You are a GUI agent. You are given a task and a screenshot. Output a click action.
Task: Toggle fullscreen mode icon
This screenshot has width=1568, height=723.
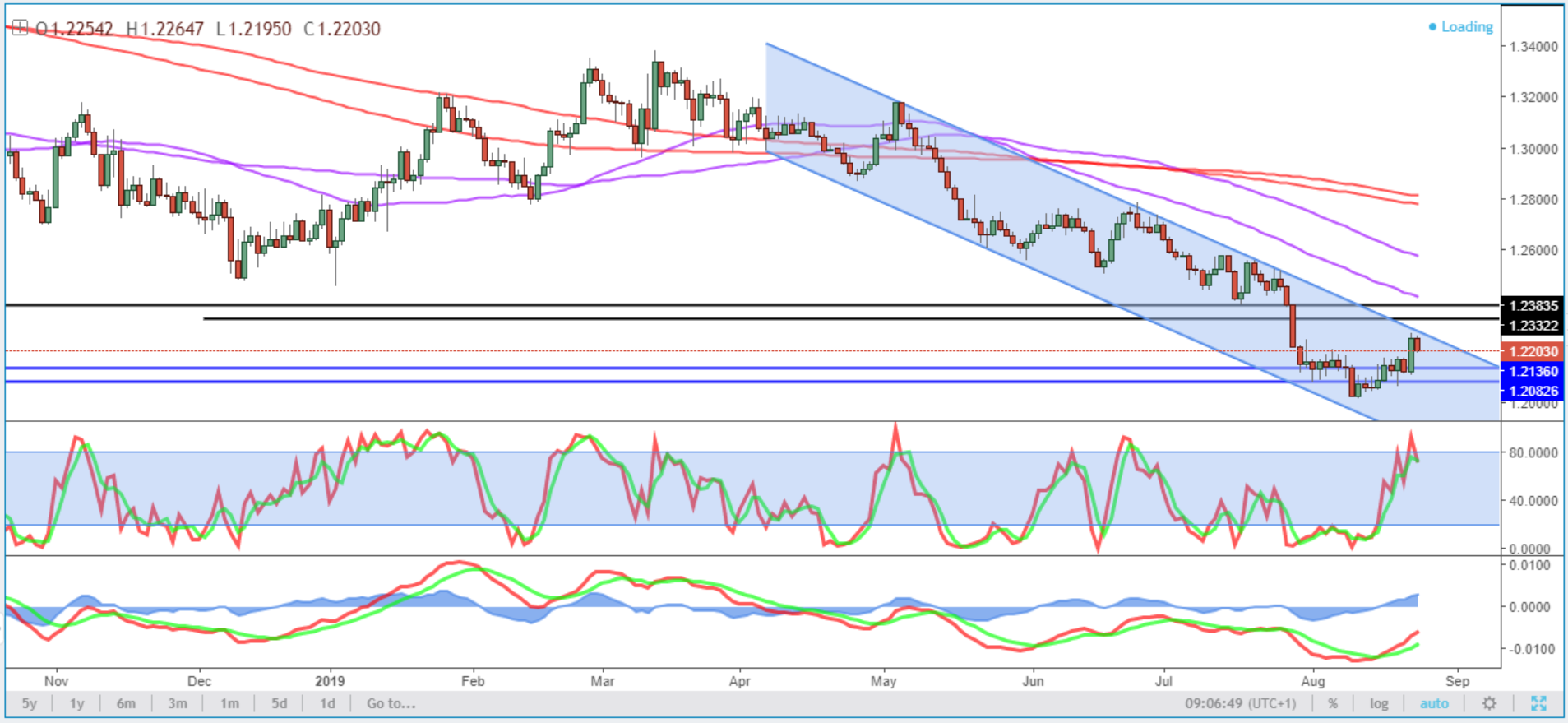(x=1538, y=703)
